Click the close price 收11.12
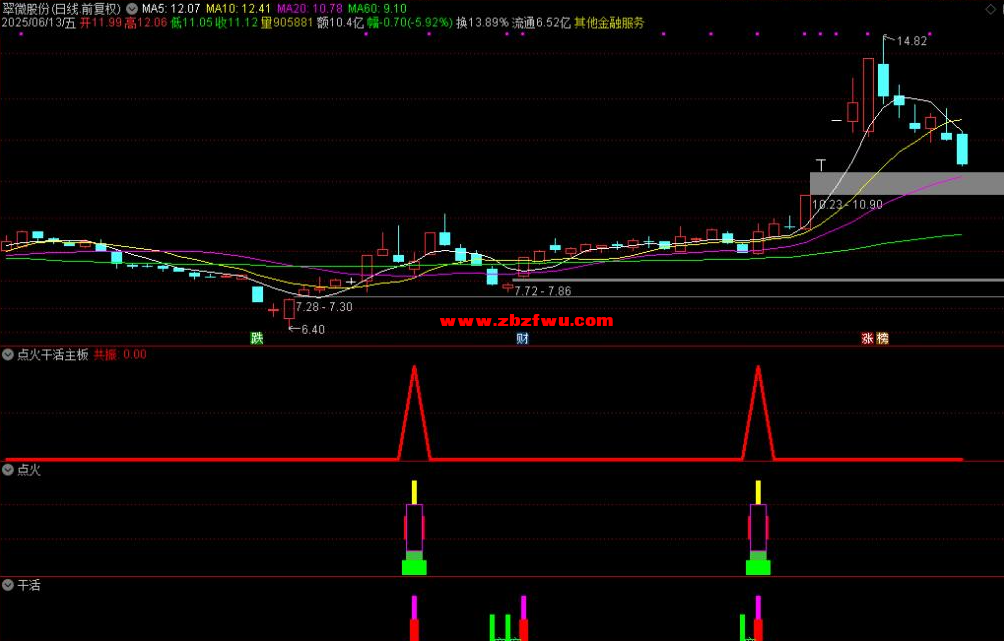1004x641 pixels. (236, 23)
